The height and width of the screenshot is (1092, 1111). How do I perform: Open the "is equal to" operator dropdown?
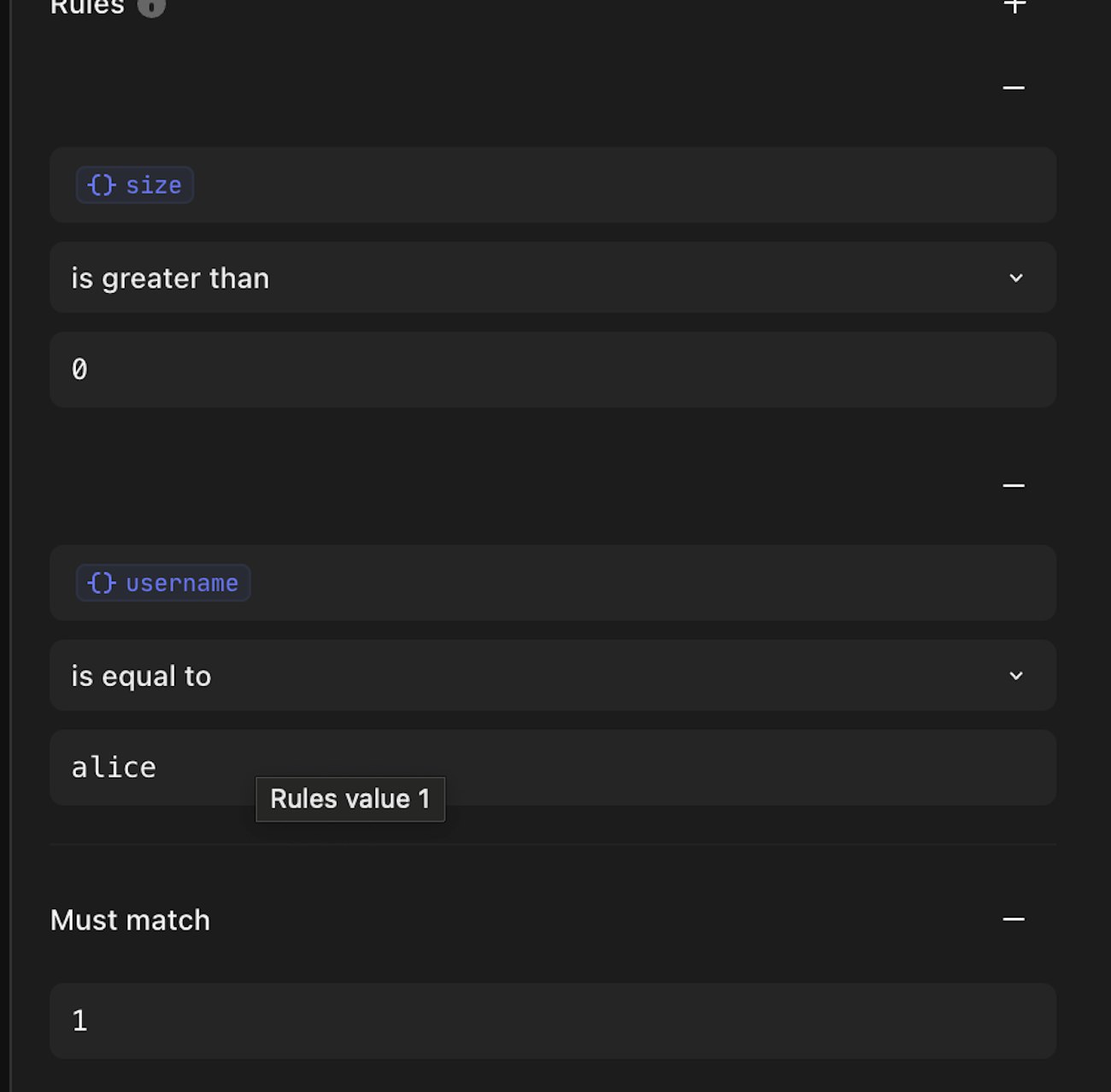click(552, 676)
